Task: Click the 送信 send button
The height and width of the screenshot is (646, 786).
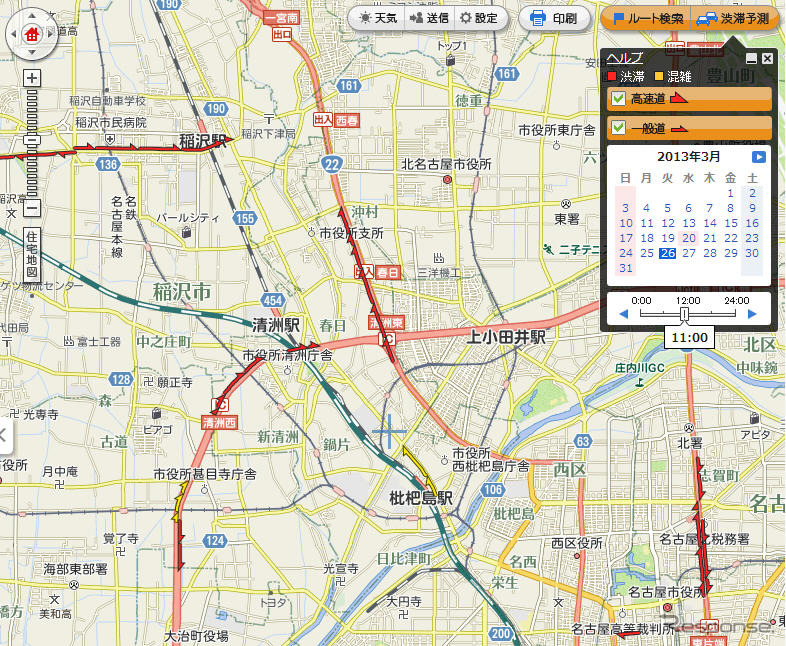Action: 429,18
